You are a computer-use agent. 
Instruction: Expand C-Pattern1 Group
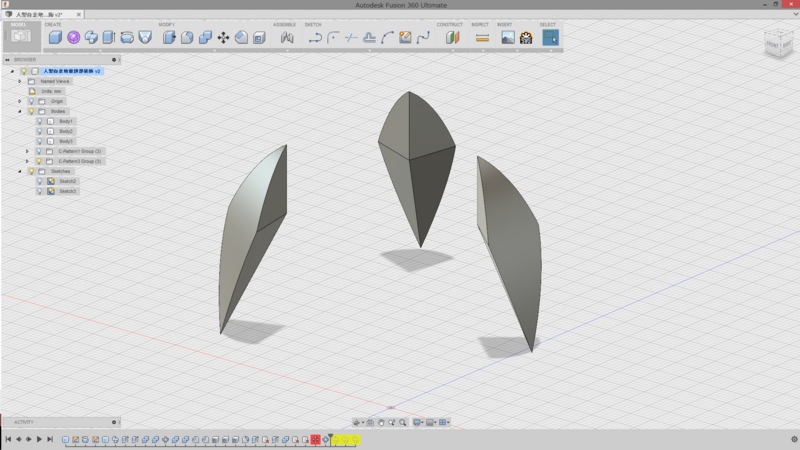point(28,152)
